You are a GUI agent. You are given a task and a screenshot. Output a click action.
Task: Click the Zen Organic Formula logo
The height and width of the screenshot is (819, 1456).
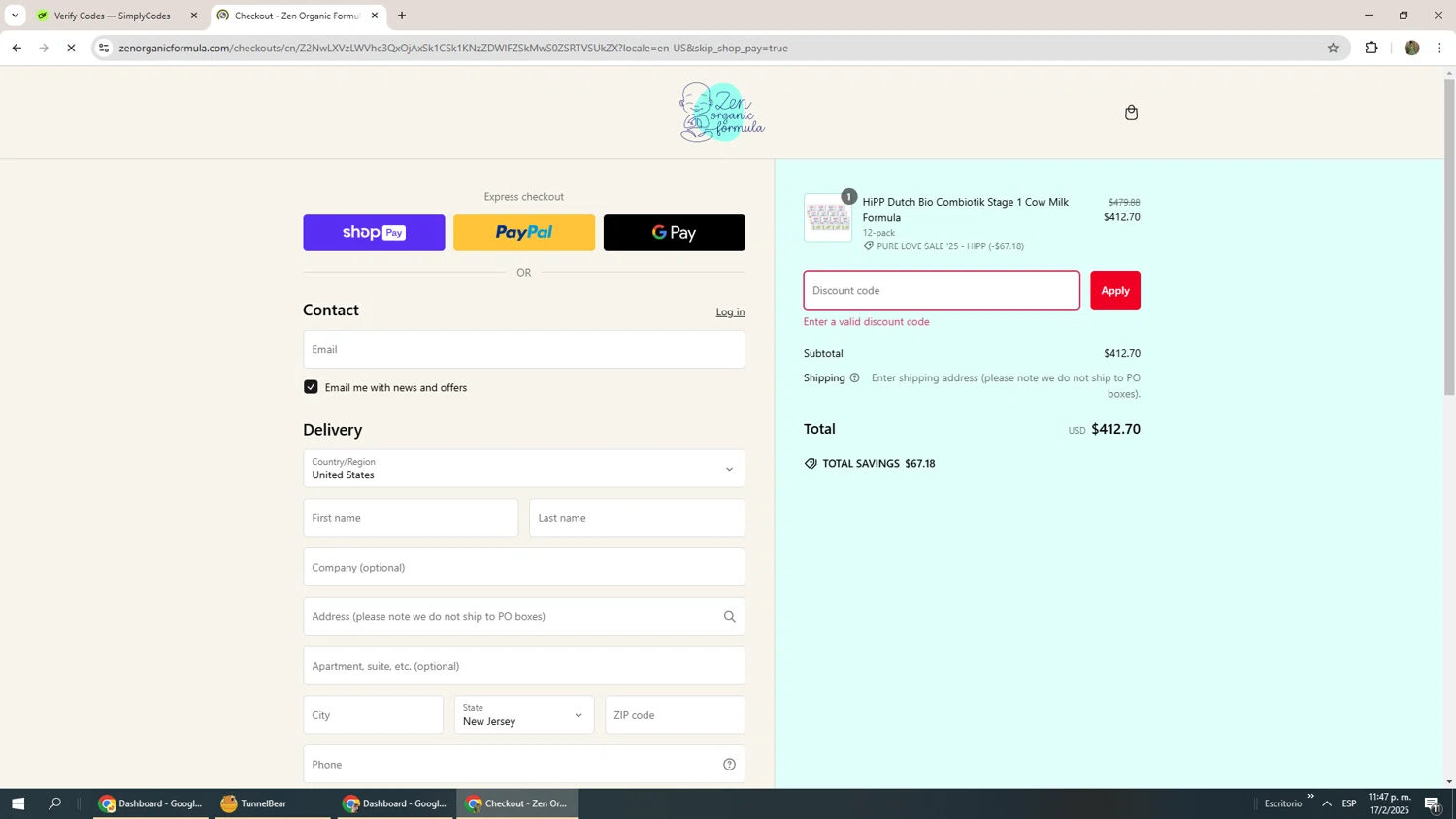click(x=722, y=113)
